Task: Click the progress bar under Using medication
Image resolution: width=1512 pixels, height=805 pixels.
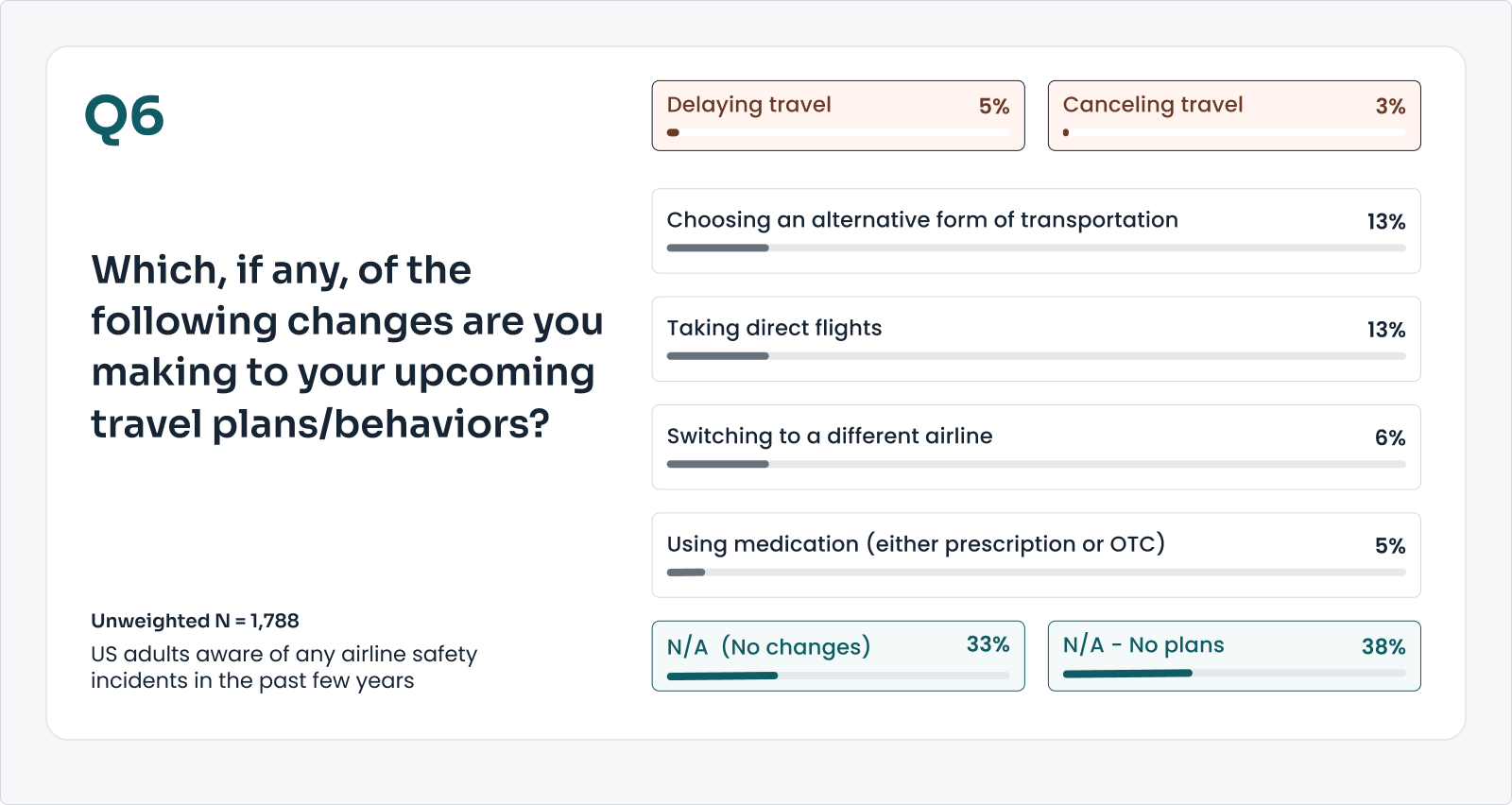Action: pyautogui.click(x=1036, y=573)
